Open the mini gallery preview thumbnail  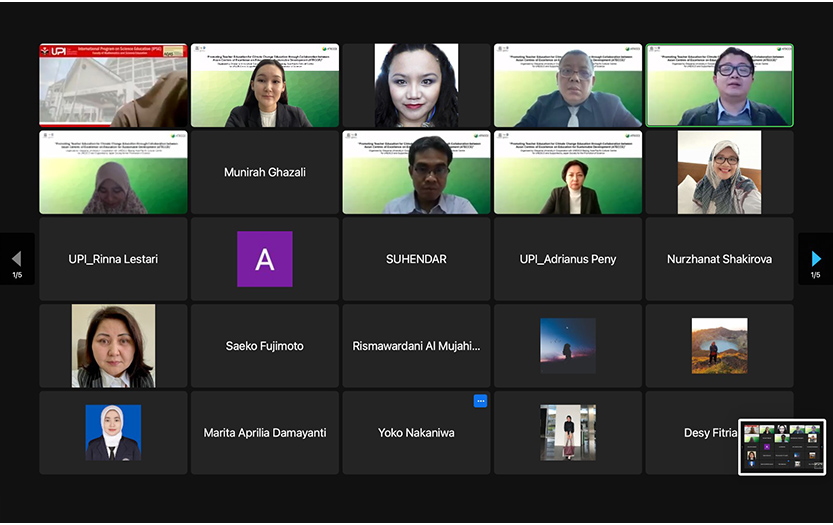coord(782,447)
